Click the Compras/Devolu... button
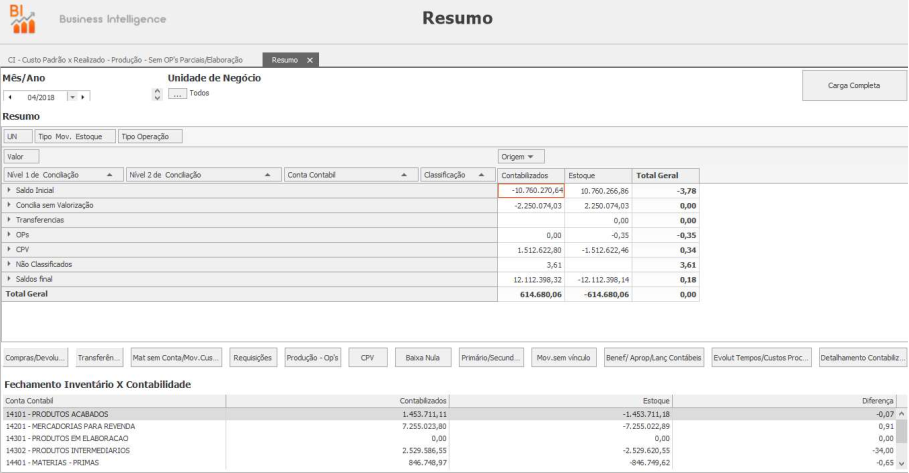Screen dimensions: 909x473 coord(35,357)
